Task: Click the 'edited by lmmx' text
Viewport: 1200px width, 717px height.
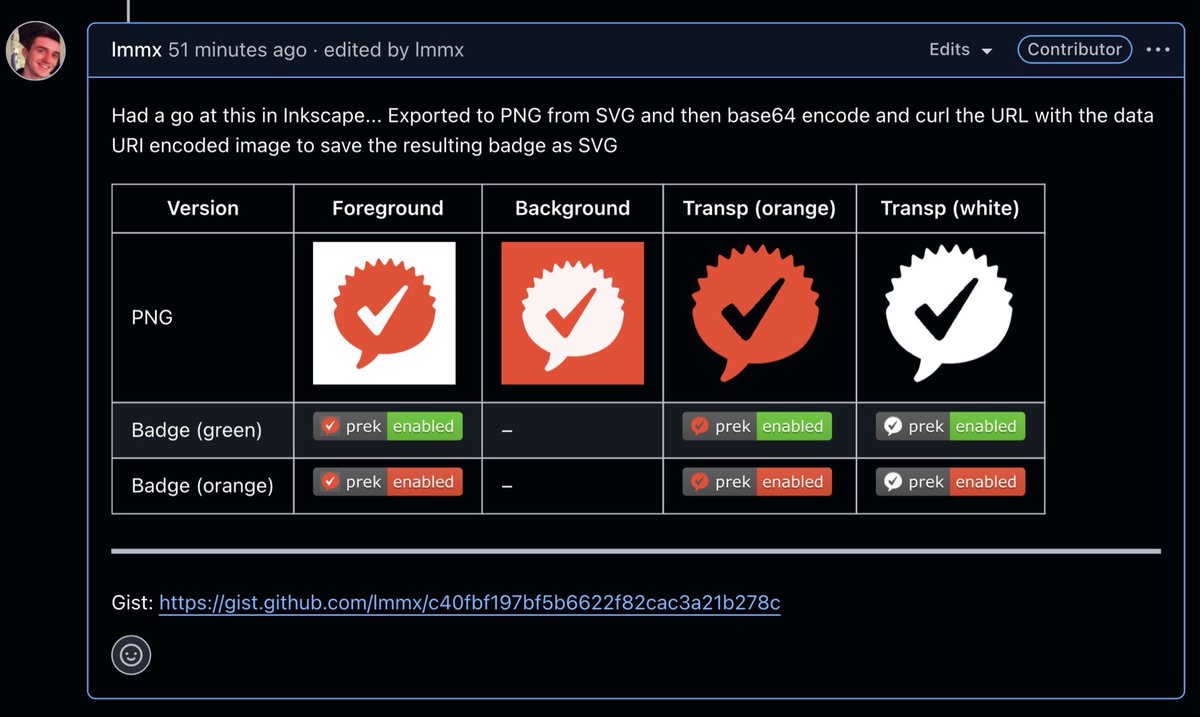Action: (x=395, y=49)
